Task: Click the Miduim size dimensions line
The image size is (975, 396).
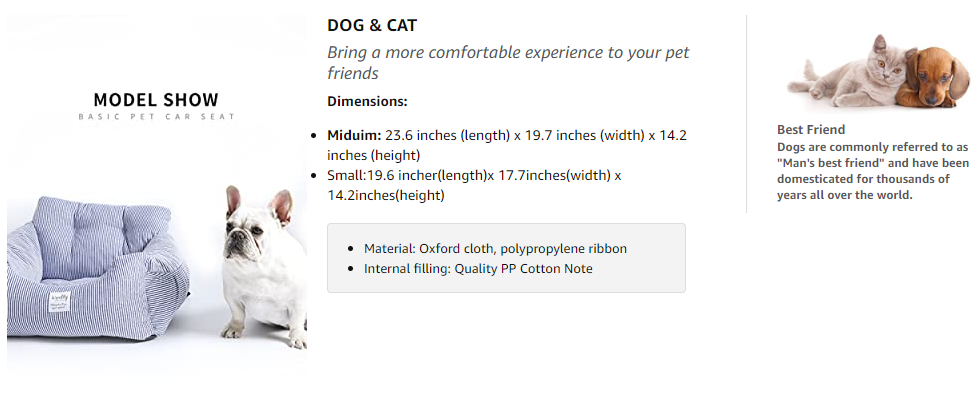Action: pyautogui.click(x=507, y=145)
